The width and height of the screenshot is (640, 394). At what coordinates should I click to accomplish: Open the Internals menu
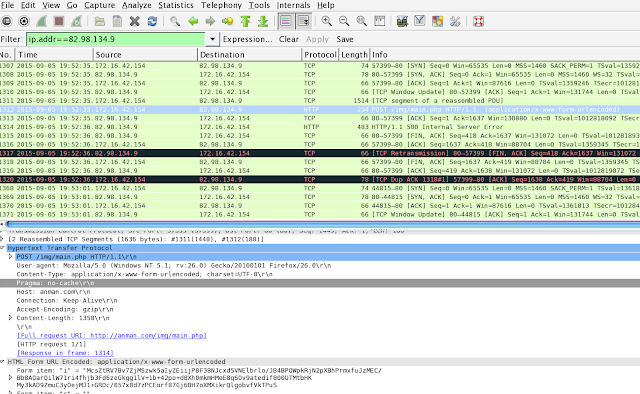pos(293,5)
